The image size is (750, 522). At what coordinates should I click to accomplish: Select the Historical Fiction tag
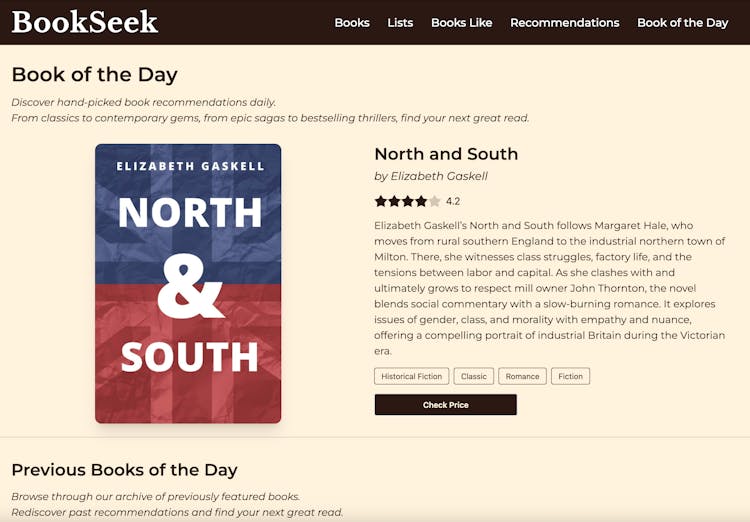[412, 377]
